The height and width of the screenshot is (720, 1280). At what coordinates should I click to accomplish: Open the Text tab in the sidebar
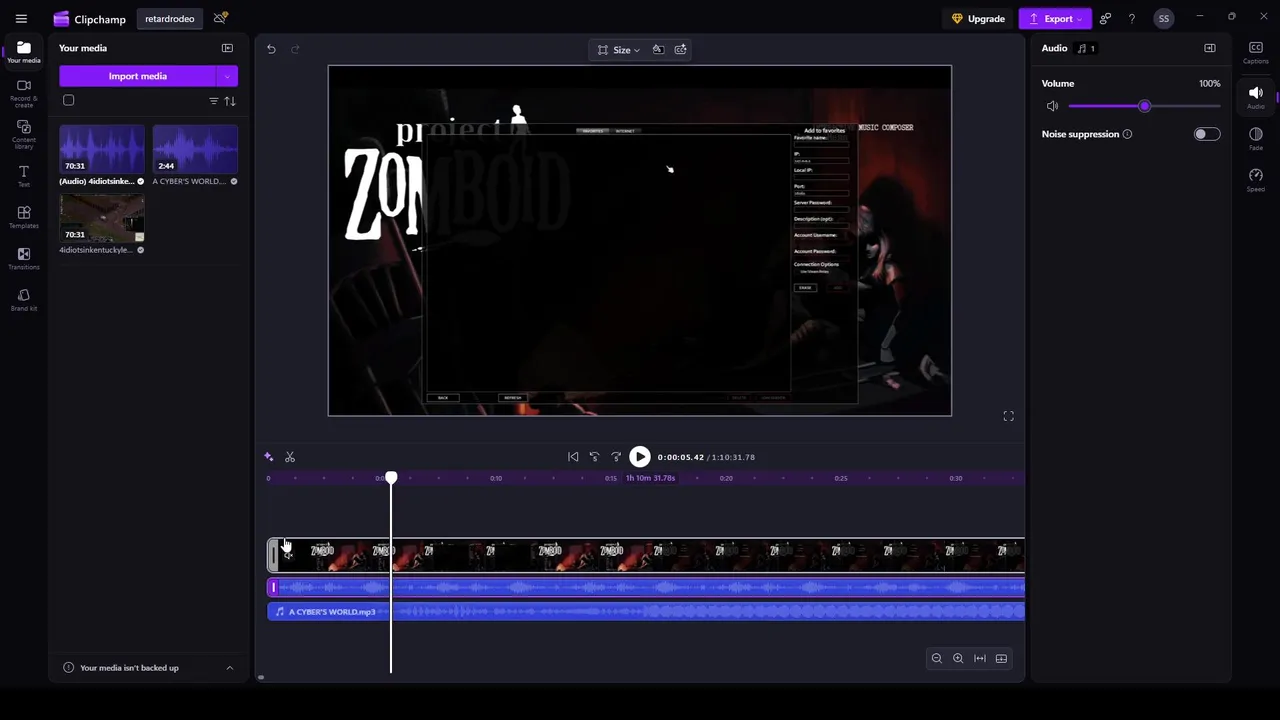click(24, 176)
